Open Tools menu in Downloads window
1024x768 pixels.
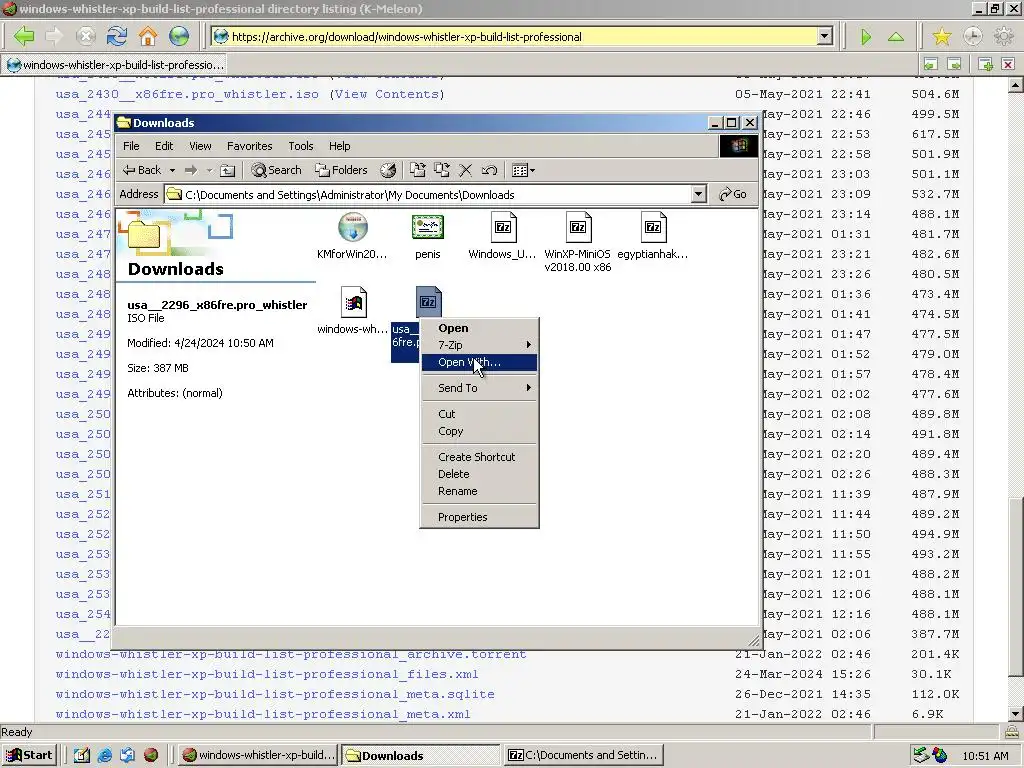click(x=300, y=146)
